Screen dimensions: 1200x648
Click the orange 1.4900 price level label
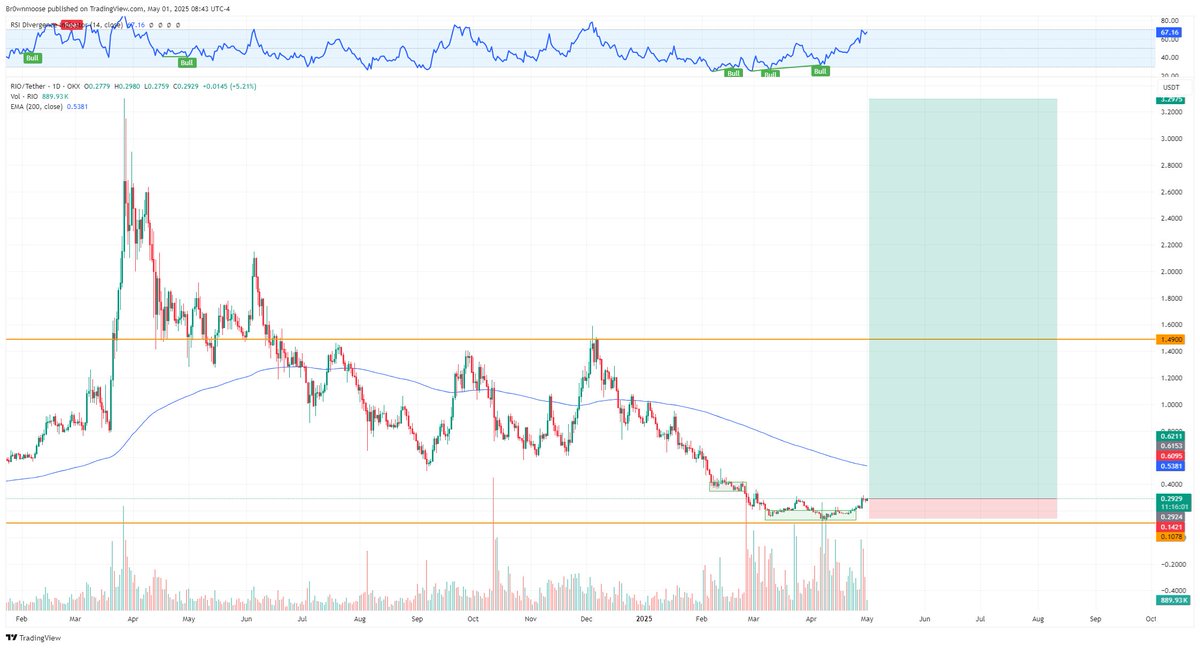[x=1168, y=339]
